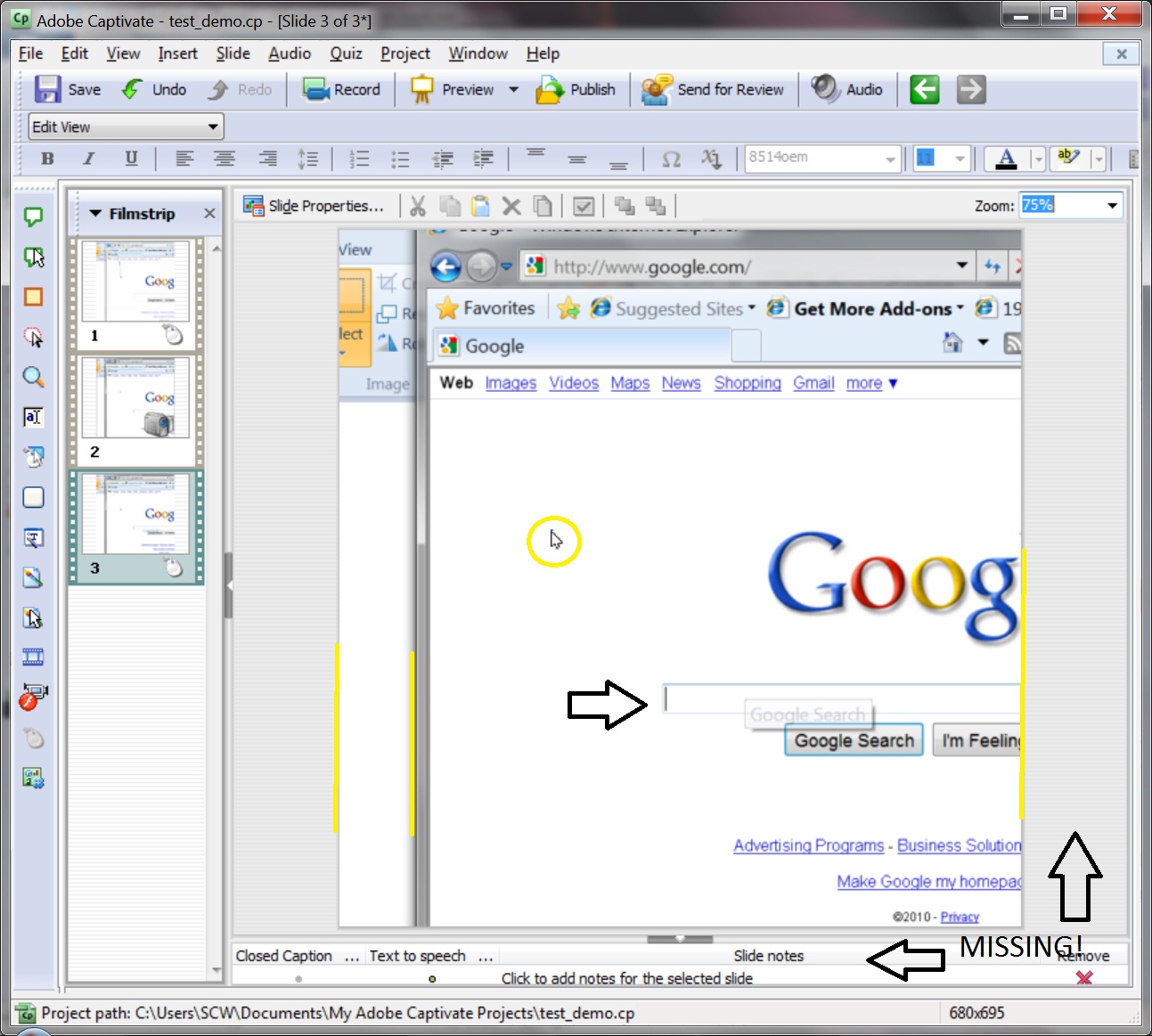Select the Text Entry Box tool
The width and height of the screenshot is (1152, 1036).
click(33, 416)
